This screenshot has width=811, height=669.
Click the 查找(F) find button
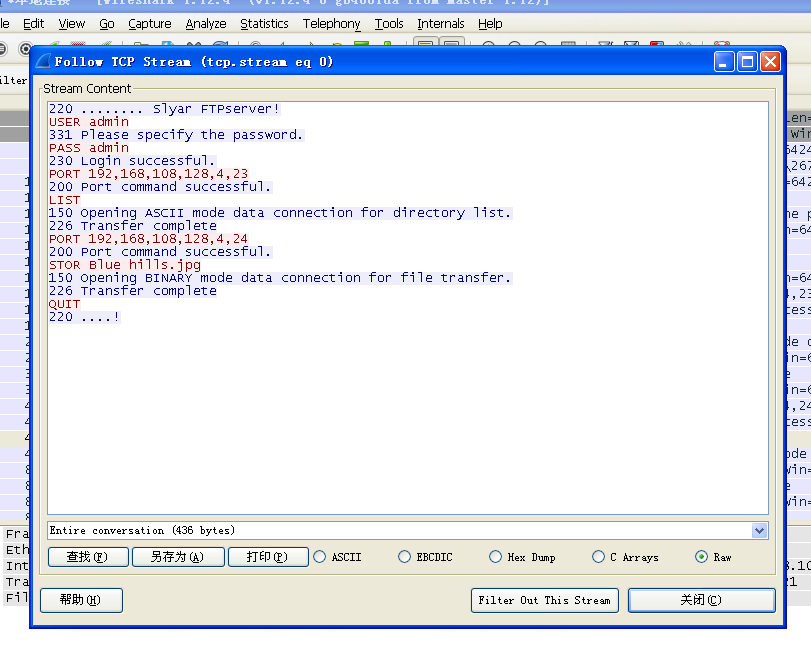tap(88, 557)
